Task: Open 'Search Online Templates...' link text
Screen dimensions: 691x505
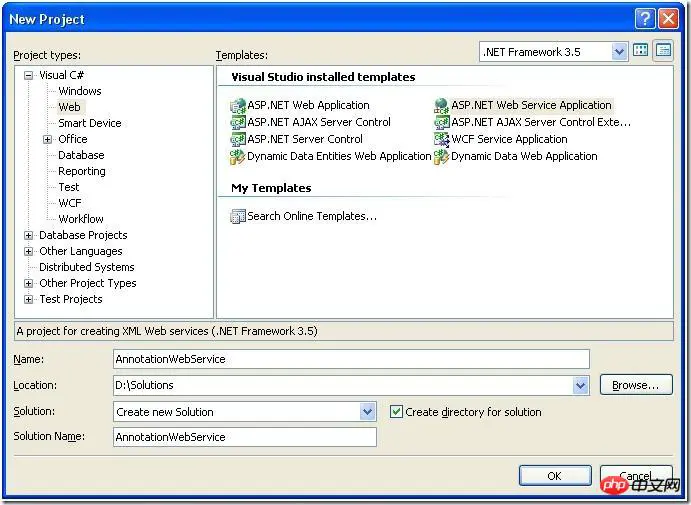Action: 312,216
